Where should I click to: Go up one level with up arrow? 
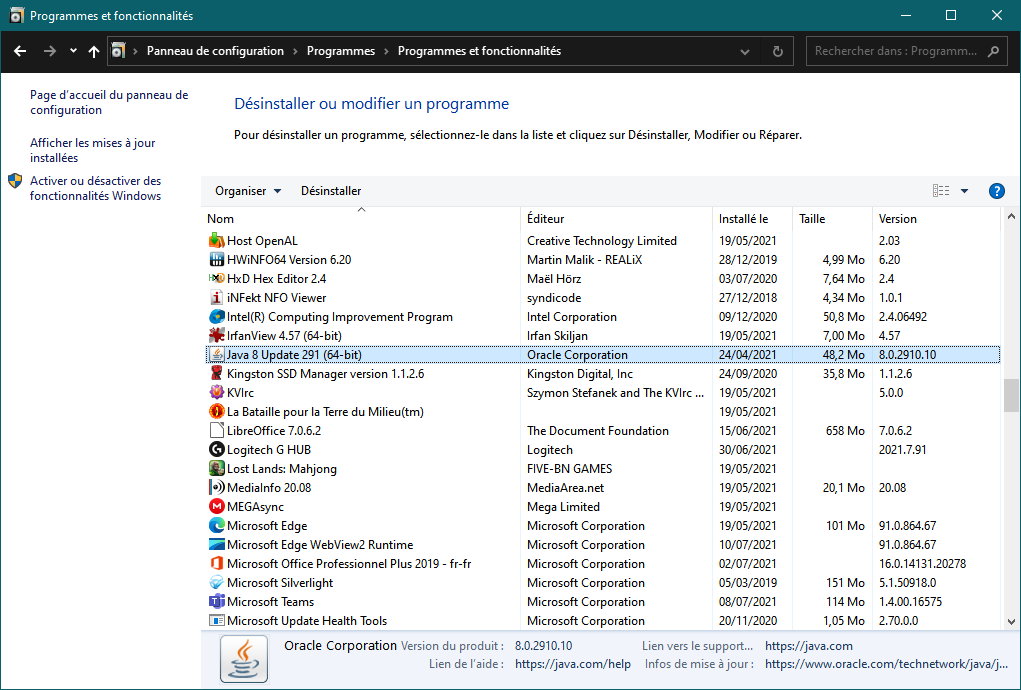(x=94, y=51)
